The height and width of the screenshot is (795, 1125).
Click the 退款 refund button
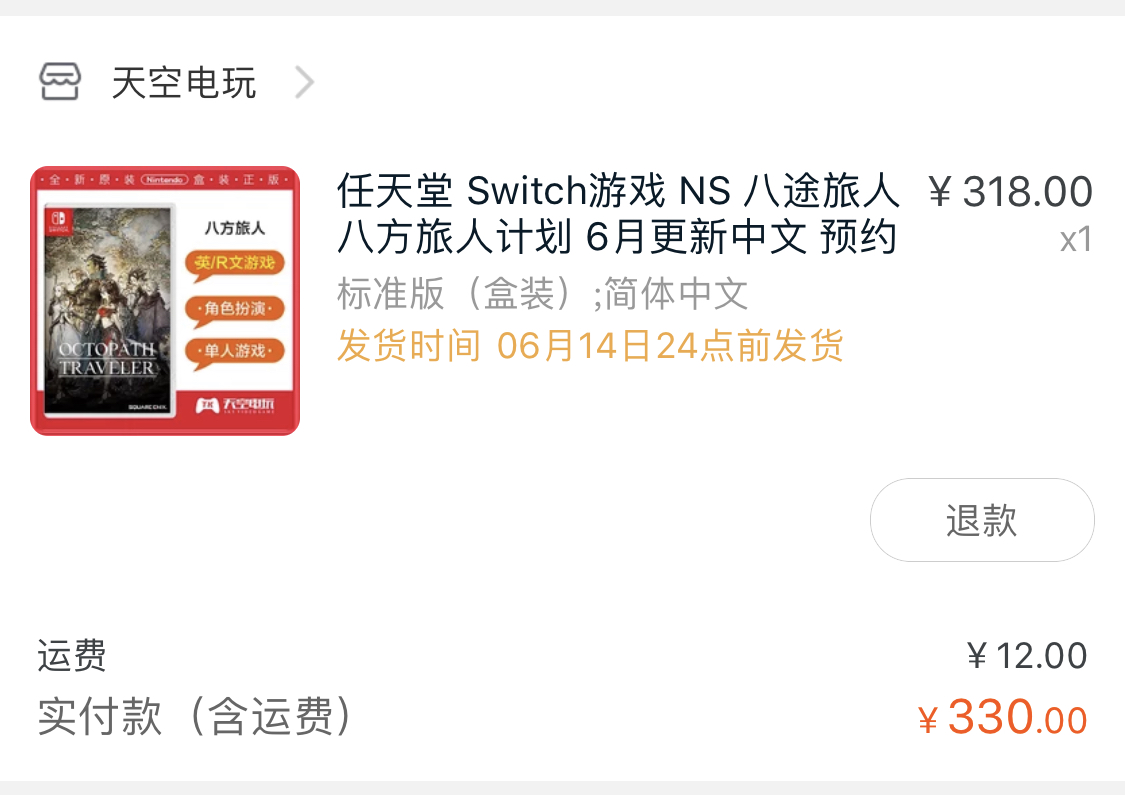(982, 520)
